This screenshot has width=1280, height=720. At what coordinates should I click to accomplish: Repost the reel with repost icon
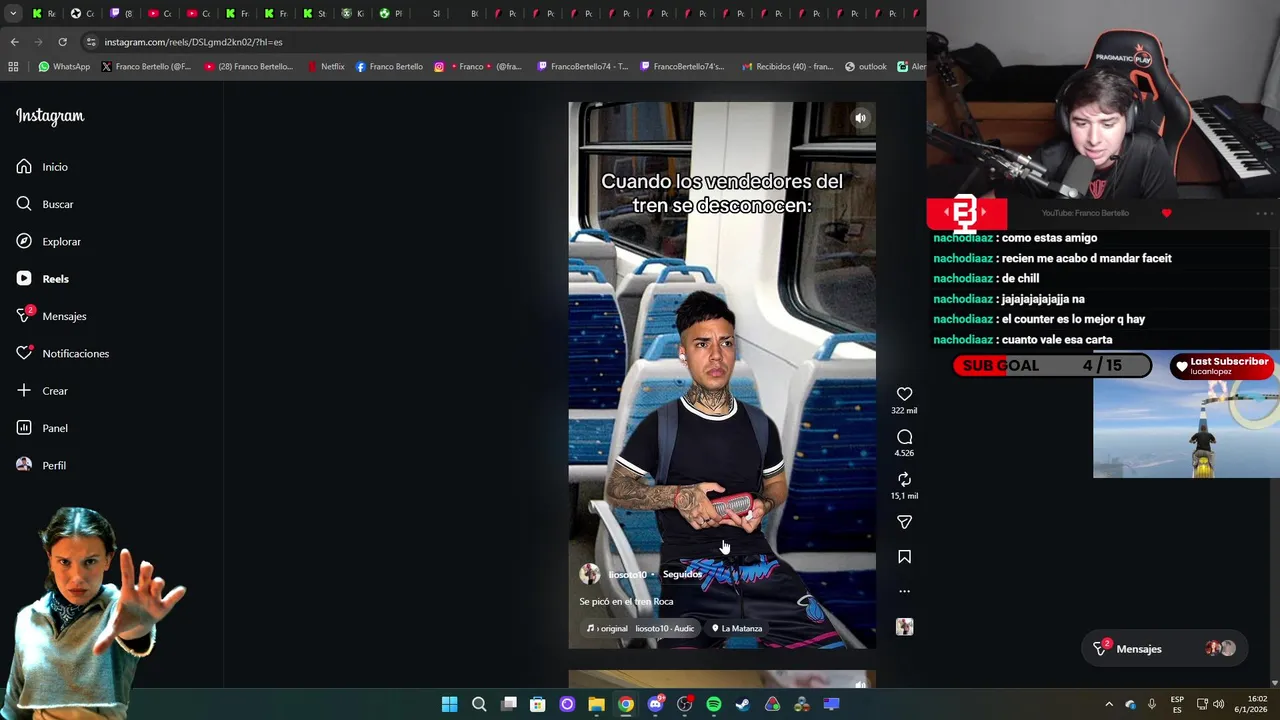click(904, 480)
